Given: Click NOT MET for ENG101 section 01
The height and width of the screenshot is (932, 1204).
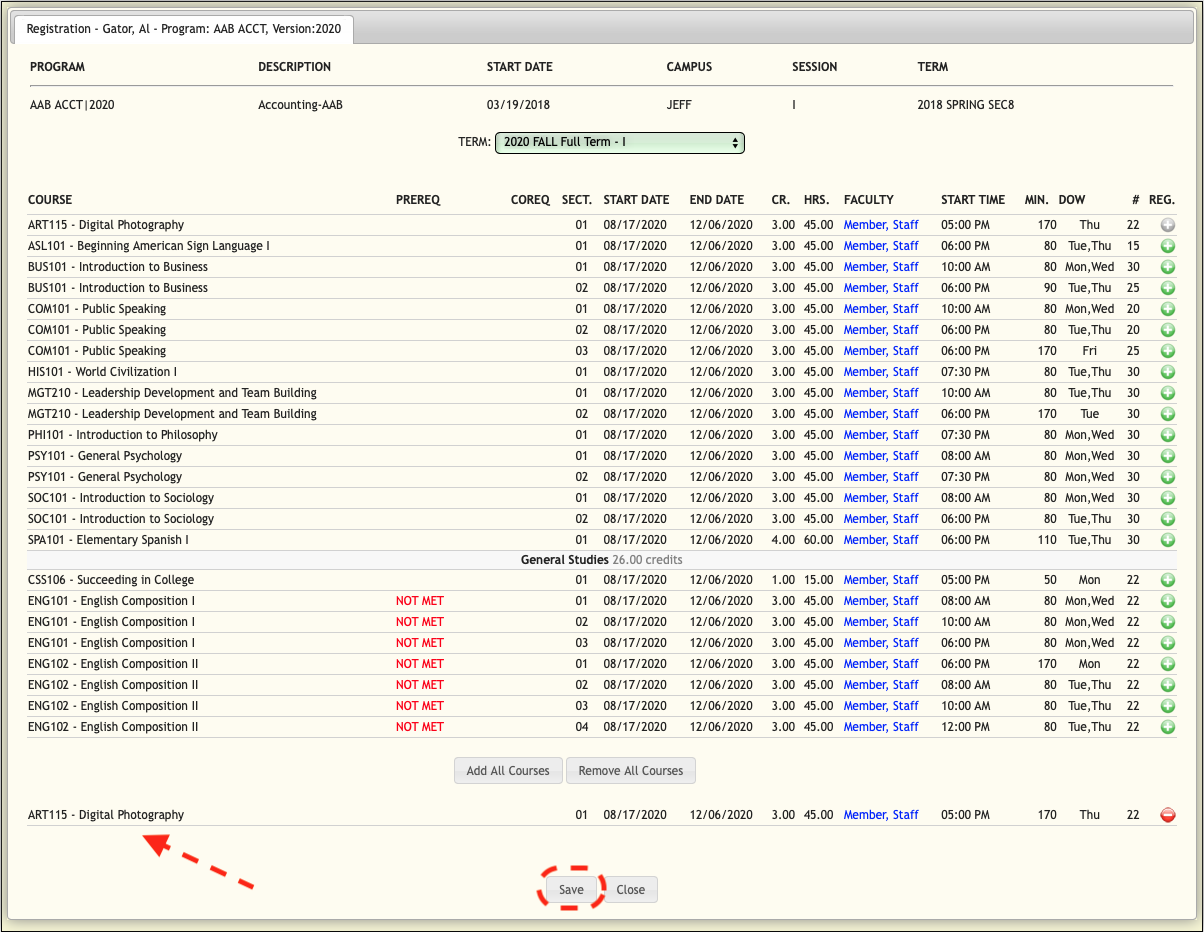Looking at the screenshot, I should (420, 601).
